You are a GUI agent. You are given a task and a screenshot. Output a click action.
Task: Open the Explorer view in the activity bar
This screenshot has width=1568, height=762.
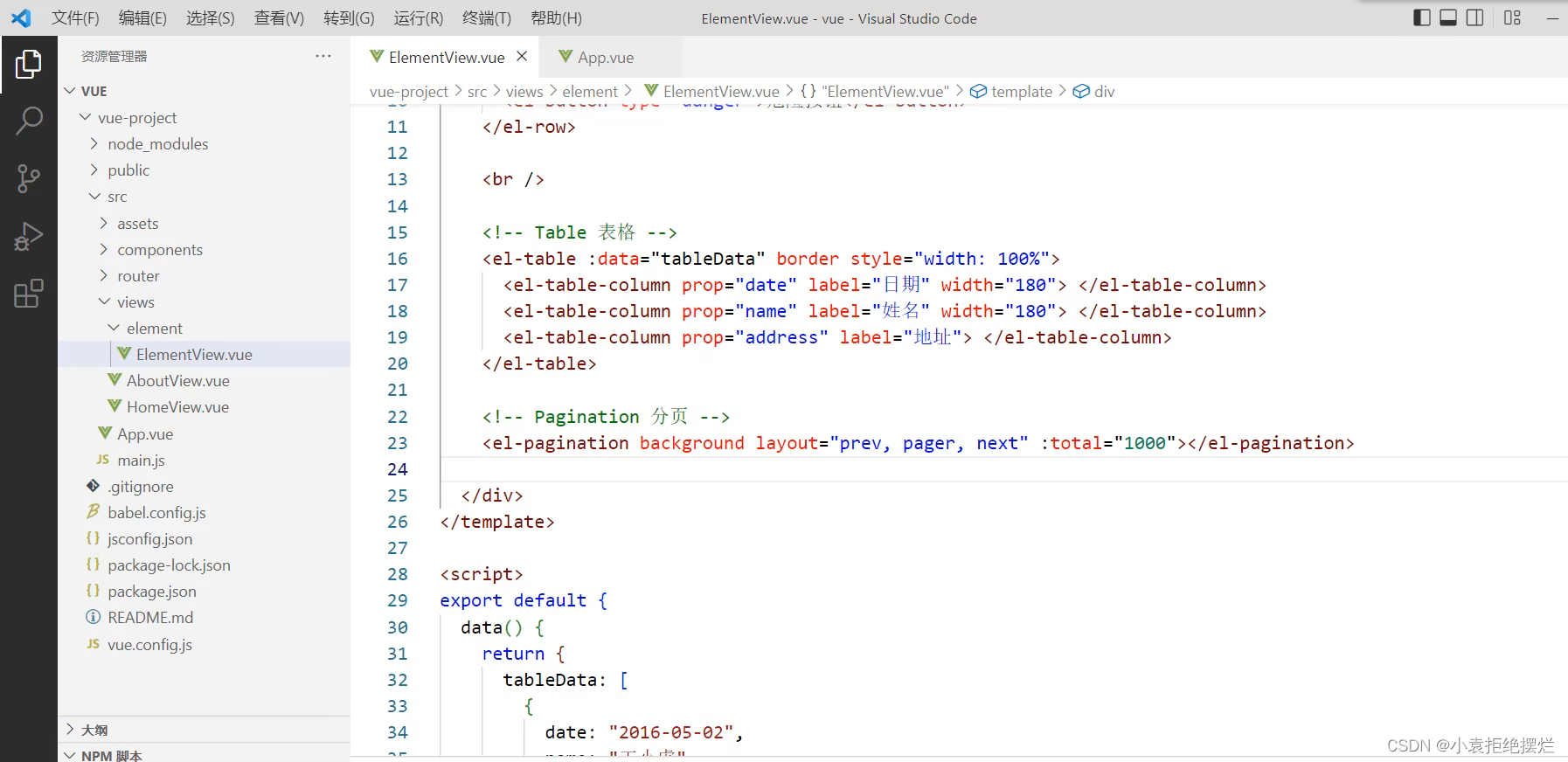(x=28, y=64)
